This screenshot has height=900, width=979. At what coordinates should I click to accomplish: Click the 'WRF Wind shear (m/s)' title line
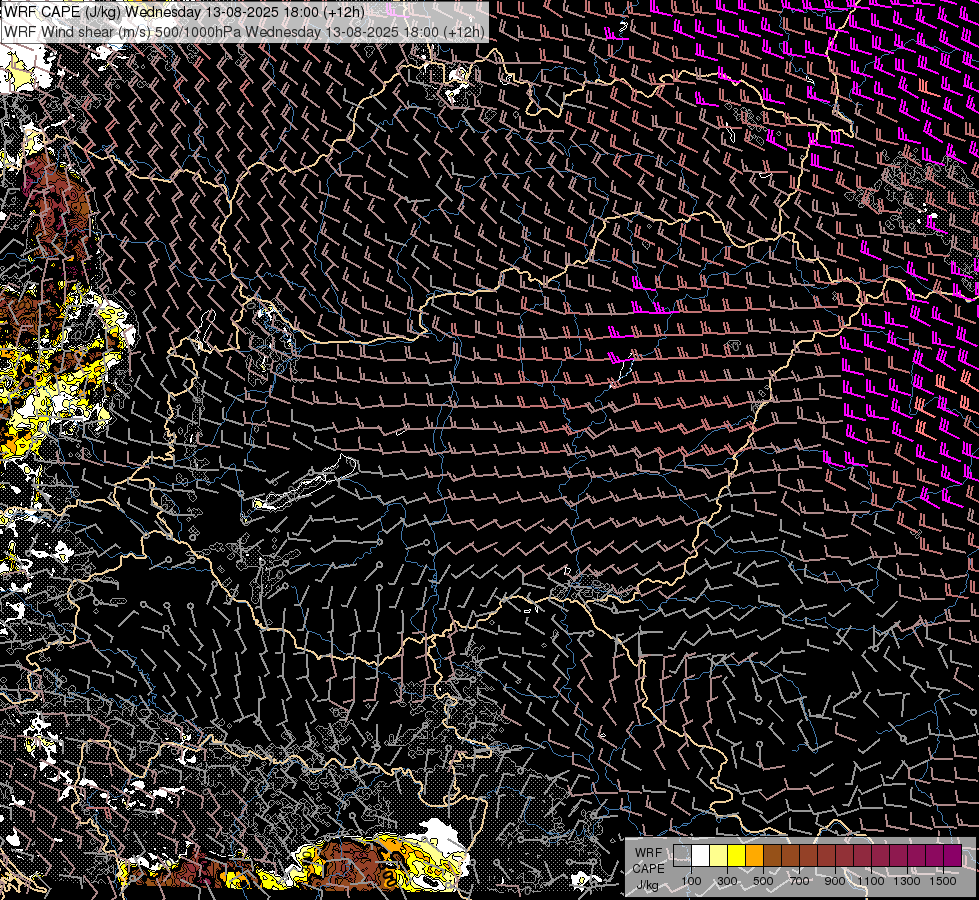(244, 32)
